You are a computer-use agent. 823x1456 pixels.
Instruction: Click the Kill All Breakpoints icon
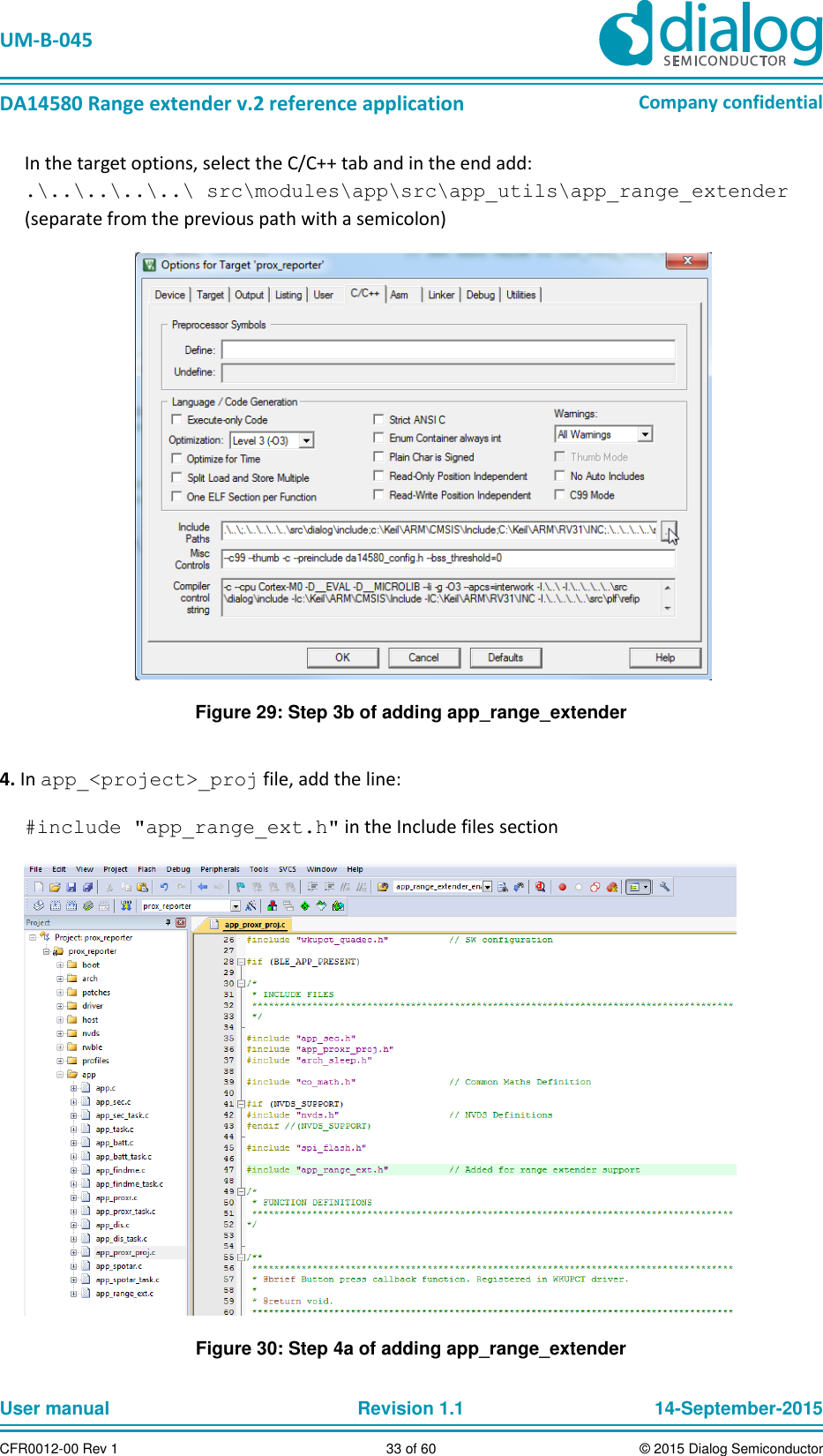611,887
